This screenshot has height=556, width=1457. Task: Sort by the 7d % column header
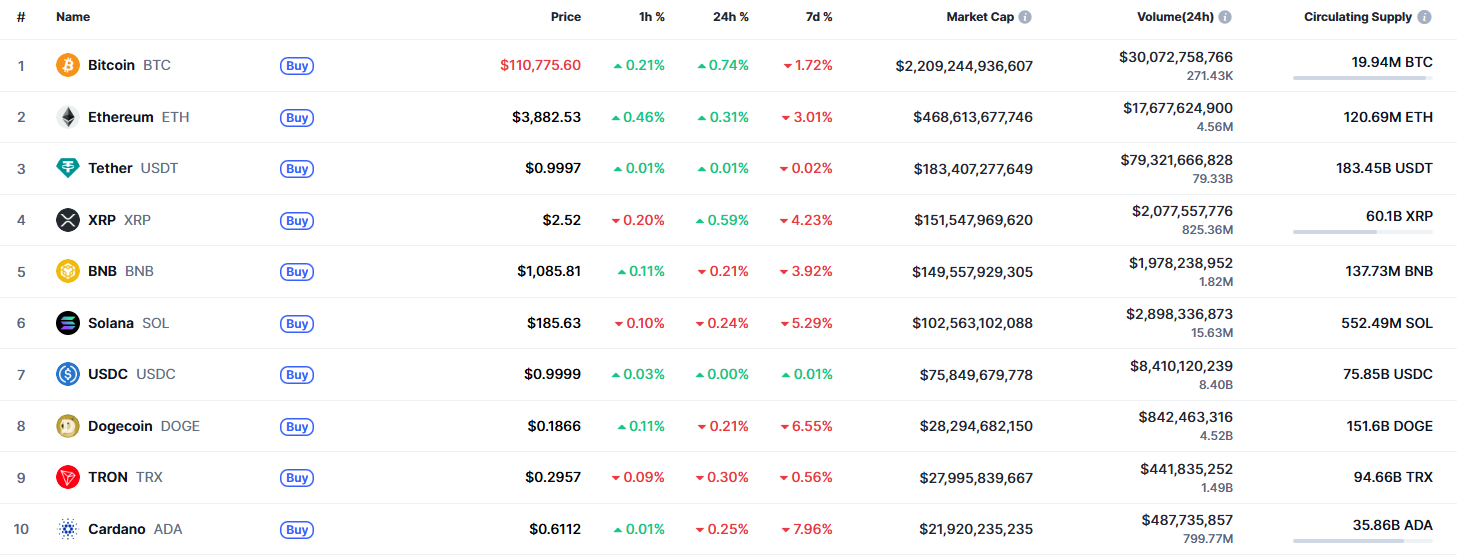click(820, 17)
